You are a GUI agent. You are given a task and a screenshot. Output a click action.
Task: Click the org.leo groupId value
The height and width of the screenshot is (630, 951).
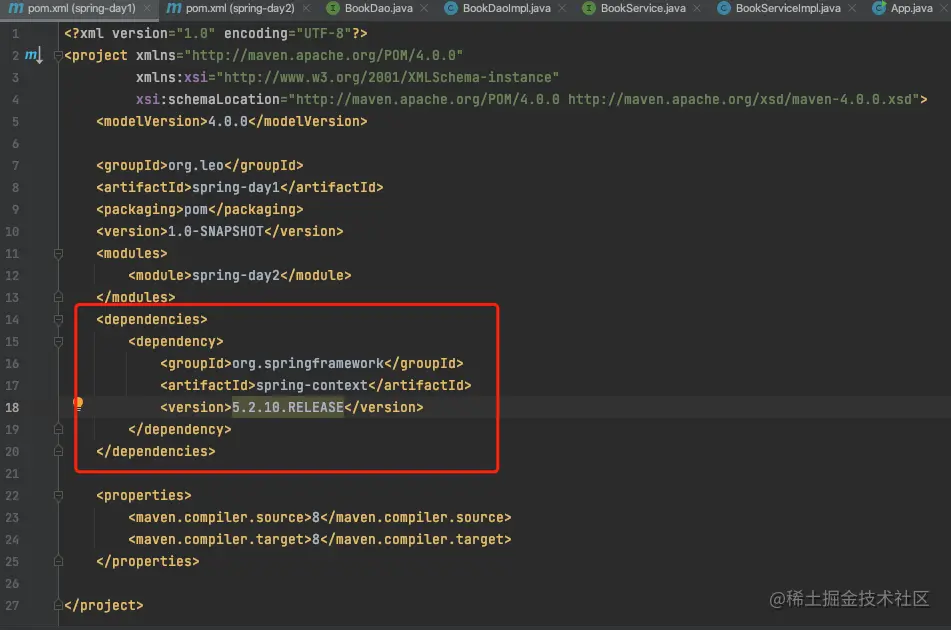[x=196, y=166]
